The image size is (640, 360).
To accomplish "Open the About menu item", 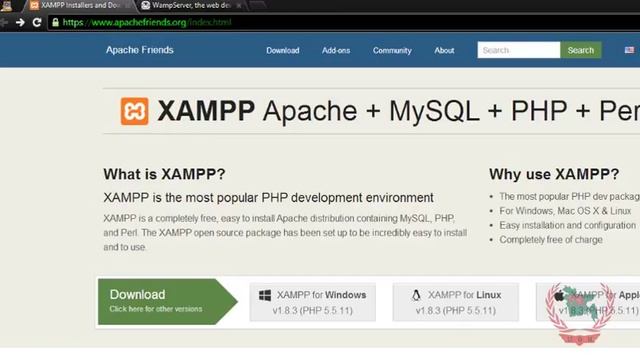I will pos(444,51).
